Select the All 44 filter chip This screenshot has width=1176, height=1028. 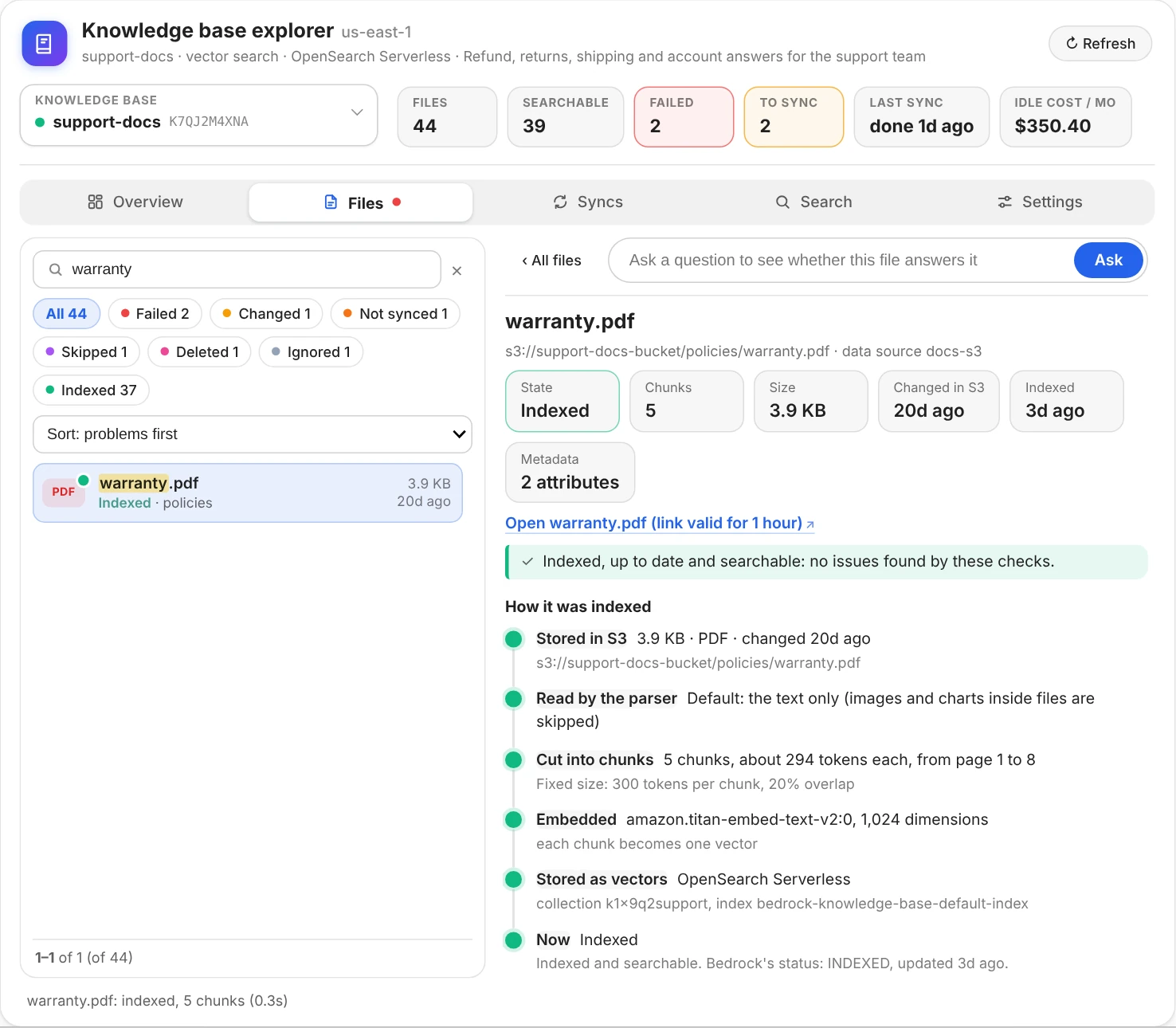click(66, 314)
